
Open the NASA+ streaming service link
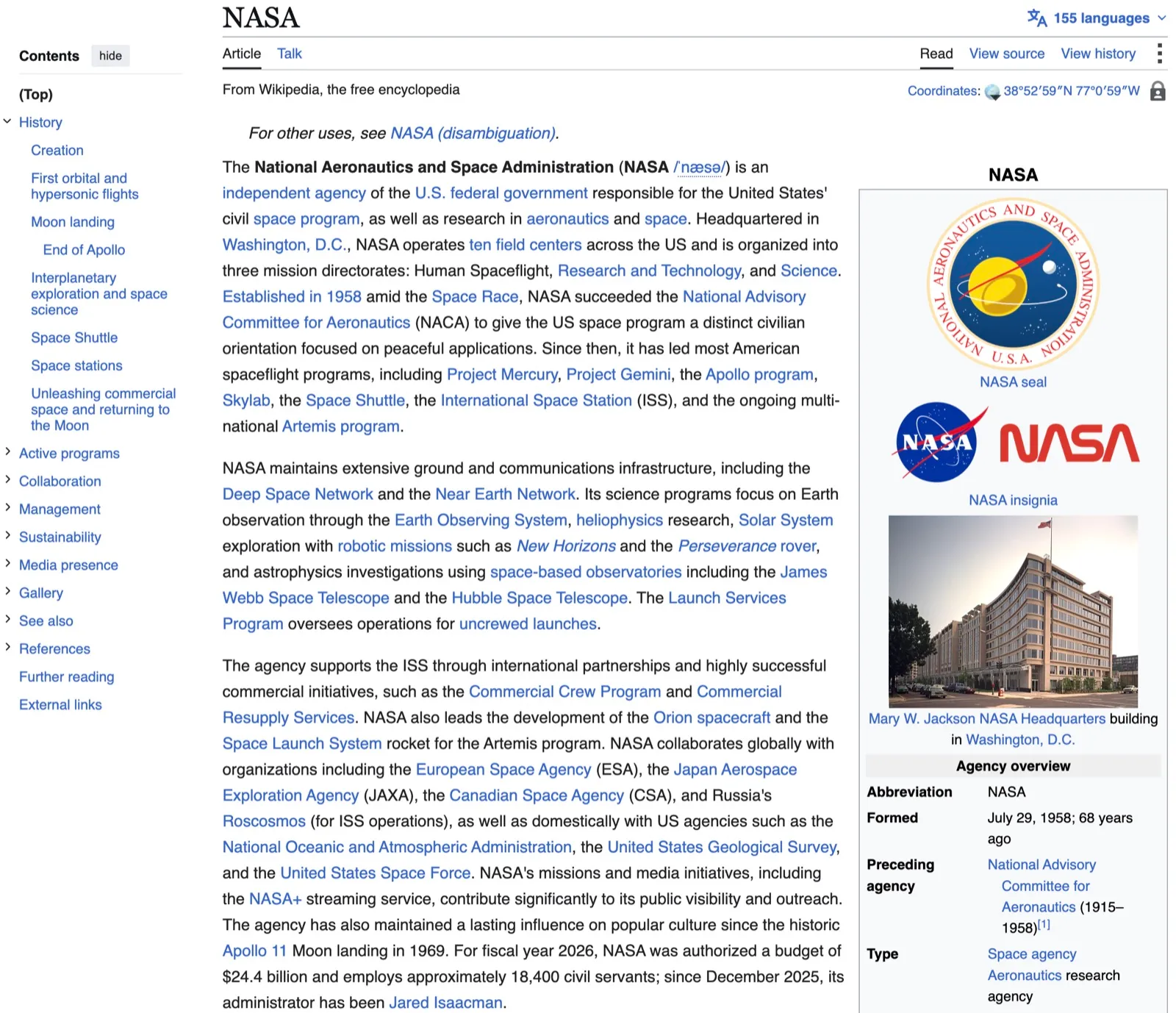tap(275, 899)
